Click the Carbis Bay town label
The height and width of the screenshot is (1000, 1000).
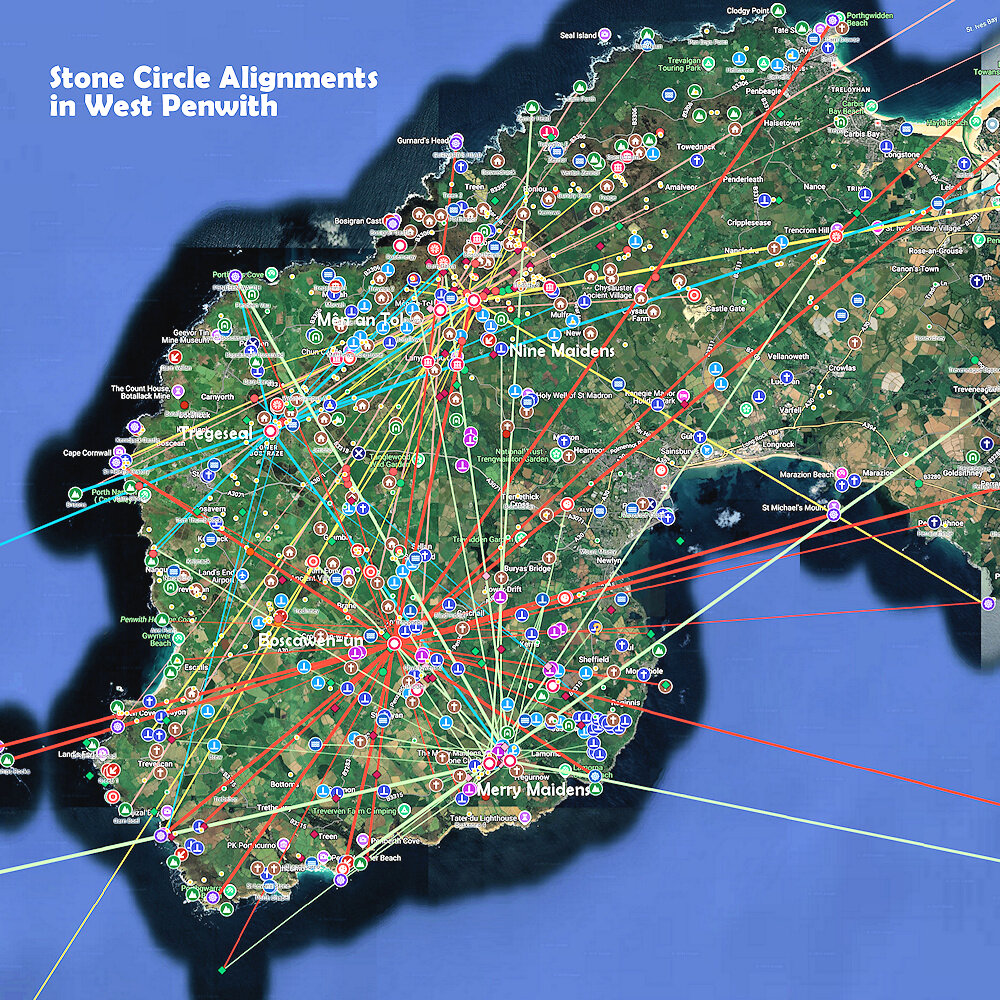click(x=862, y=134)
